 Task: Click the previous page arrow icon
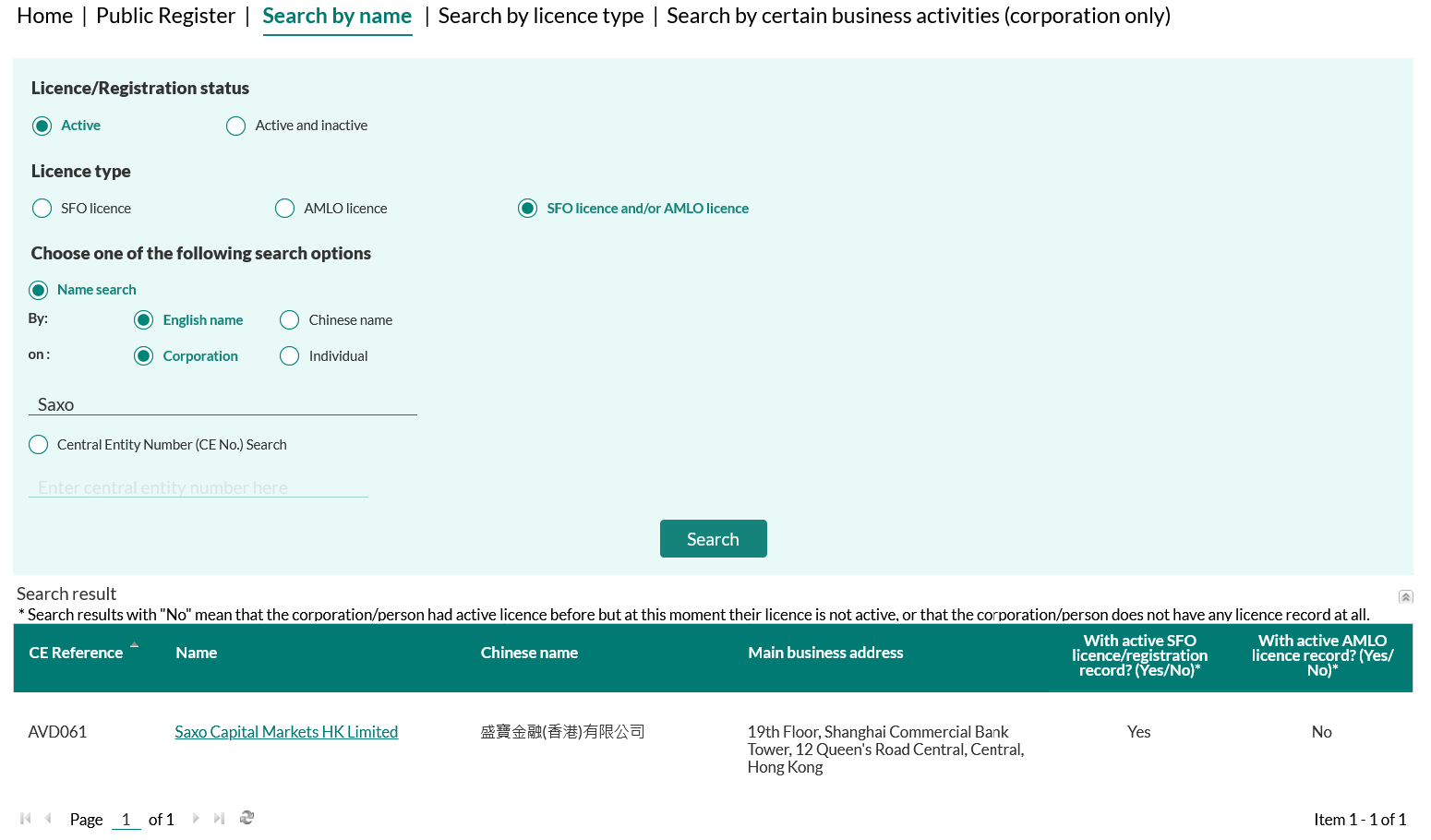[48, 819]
